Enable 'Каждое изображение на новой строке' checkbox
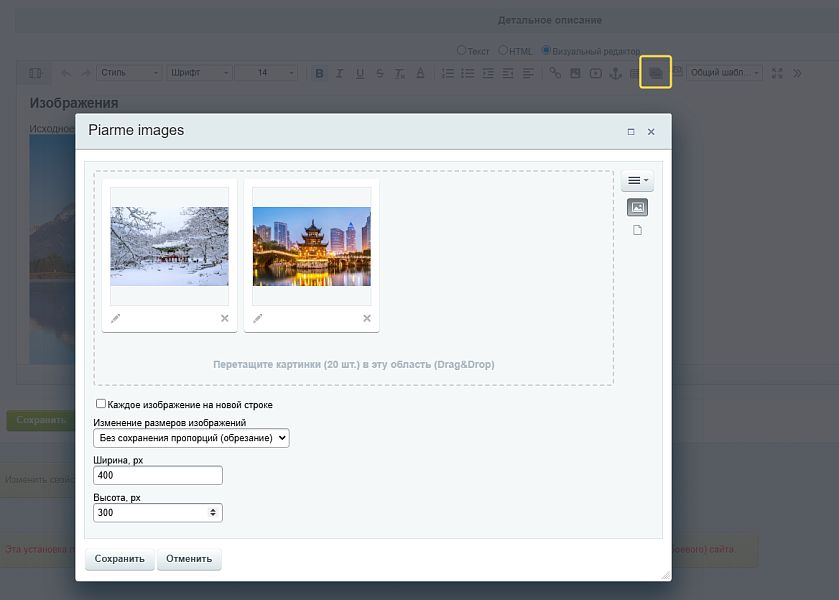839x600 pixels. pyautogui.click(x=101, y=404)
